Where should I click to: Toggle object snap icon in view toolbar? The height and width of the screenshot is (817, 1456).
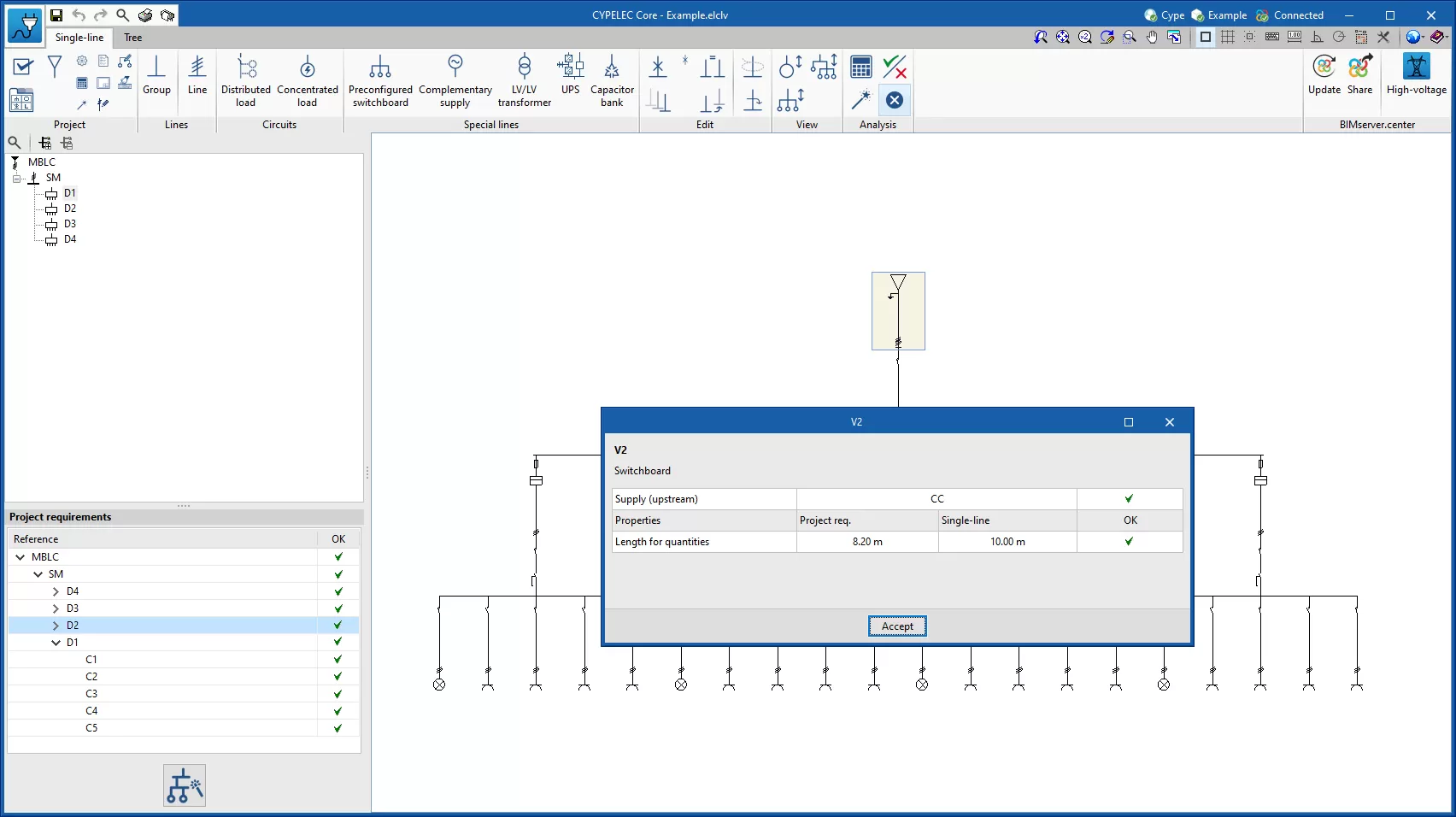pyautogui.click(x=1250, y=37)
